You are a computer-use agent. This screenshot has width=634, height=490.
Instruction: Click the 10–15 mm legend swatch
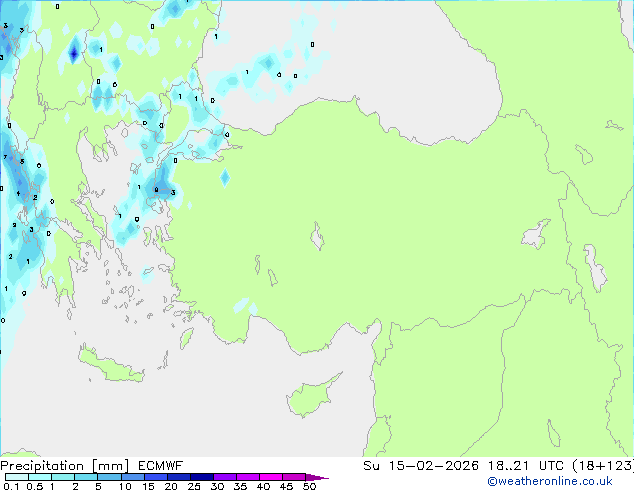[132, 477]
